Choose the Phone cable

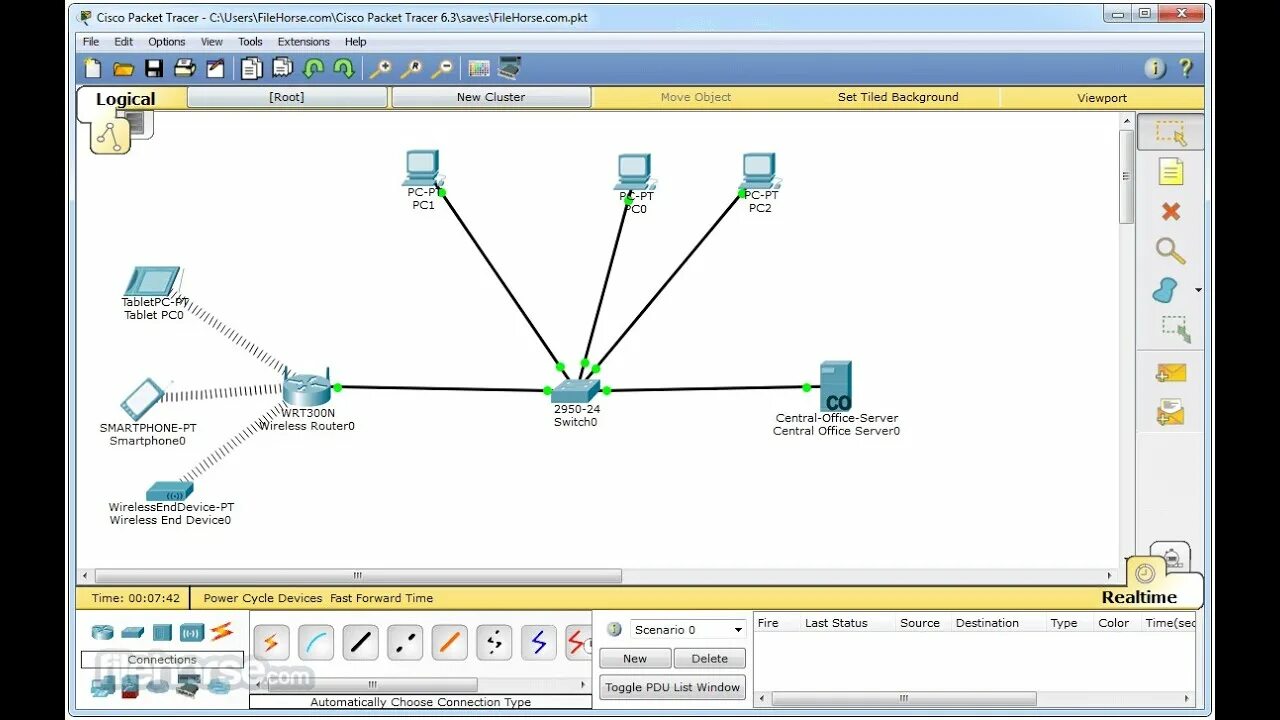494,643
